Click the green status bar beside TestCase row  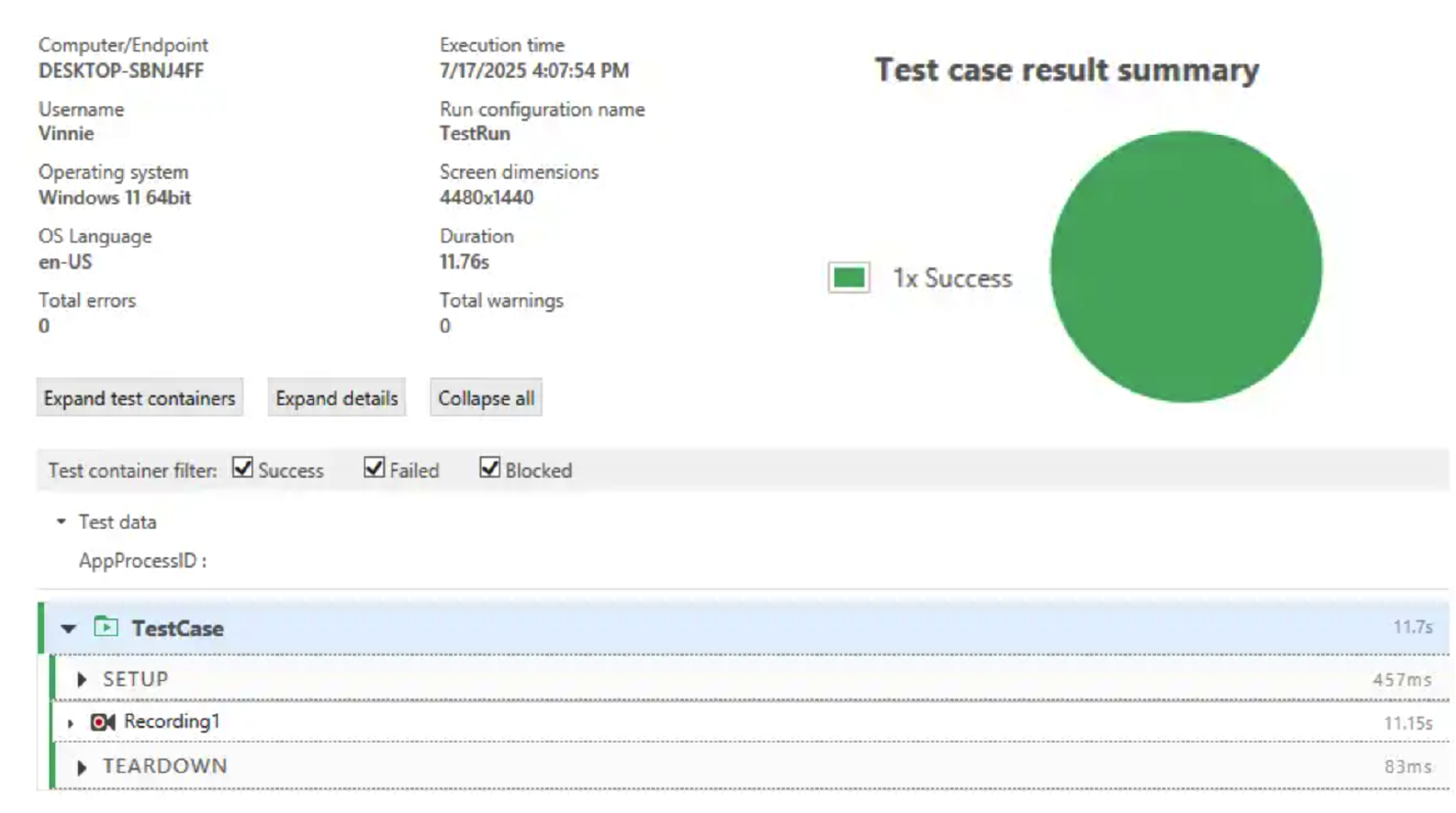(x=41, y=628)
